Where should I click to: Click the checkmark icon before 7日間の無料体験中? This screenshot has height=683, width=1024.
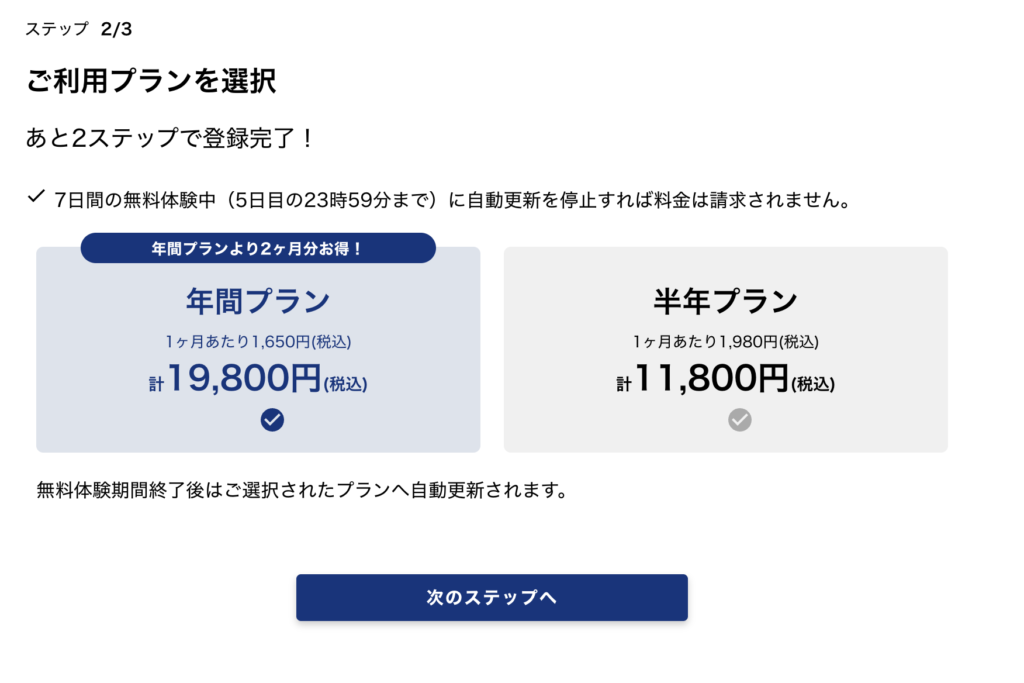pos(37,196)
